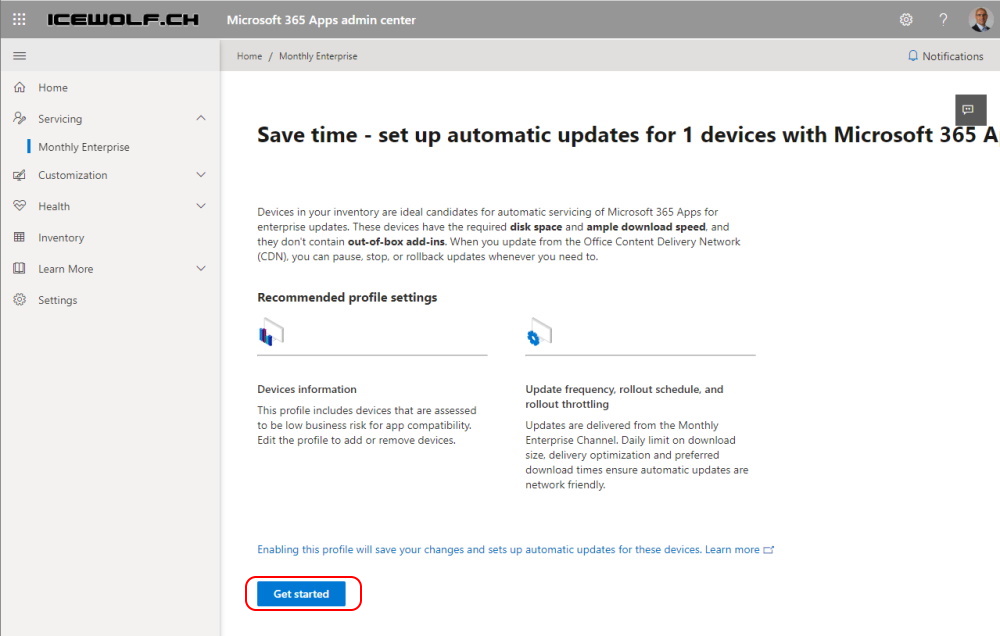Click the external link icon after Learn more
The height and width of the screenshot is (636, 1000).
(x=768, y=550)
